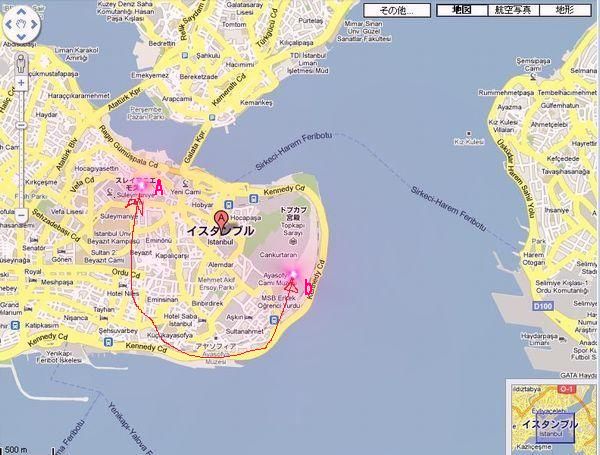Click the transit icon below MSB Erkek Öğrenci Yurdu
Screen dimensions: 600x455
pyautogui.click(x=274, y=320)
